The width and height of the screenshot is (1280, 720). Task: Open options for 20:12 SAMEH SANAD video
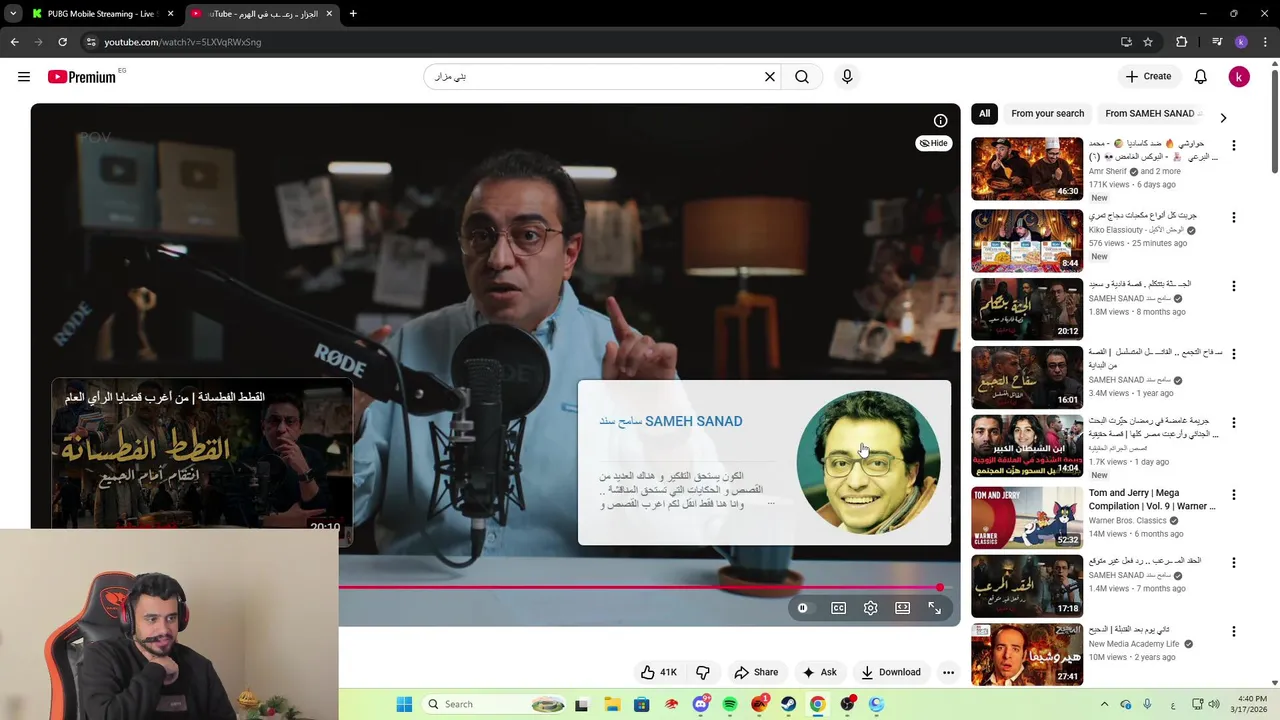point(1233,286)
